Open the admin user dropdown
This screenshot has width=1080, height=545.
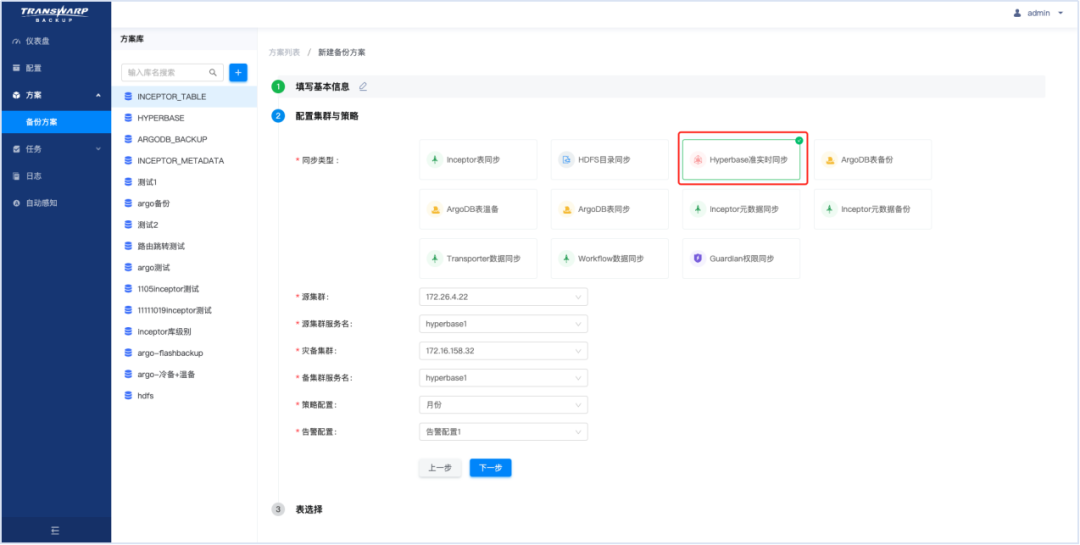(x=1039, y=13)
